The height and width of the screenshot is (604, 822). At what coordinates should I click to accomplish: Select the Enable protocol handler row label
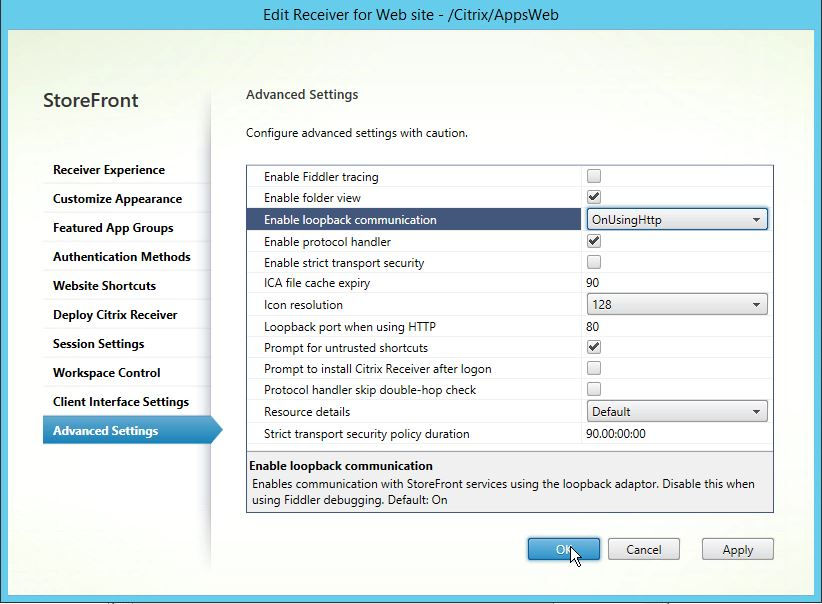(x=327, y=242)
